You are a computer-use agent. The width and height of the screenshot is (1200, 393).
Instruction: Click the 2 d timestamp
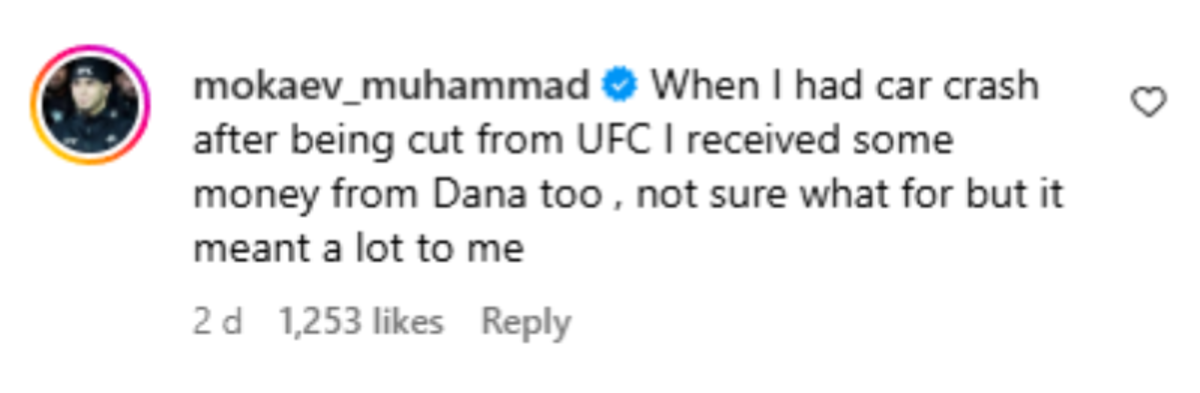[217, 322]
